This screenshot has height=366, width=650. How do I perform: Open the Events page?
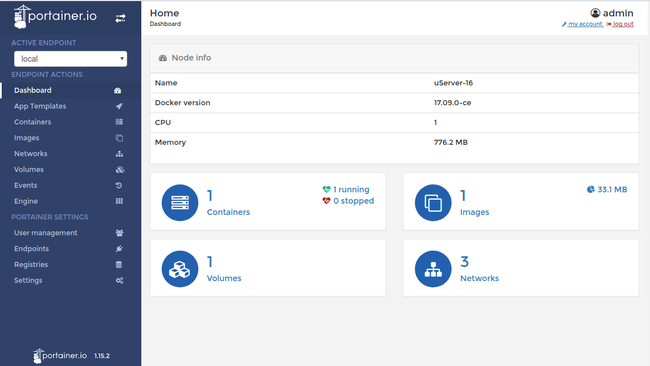tap(25, 185)
